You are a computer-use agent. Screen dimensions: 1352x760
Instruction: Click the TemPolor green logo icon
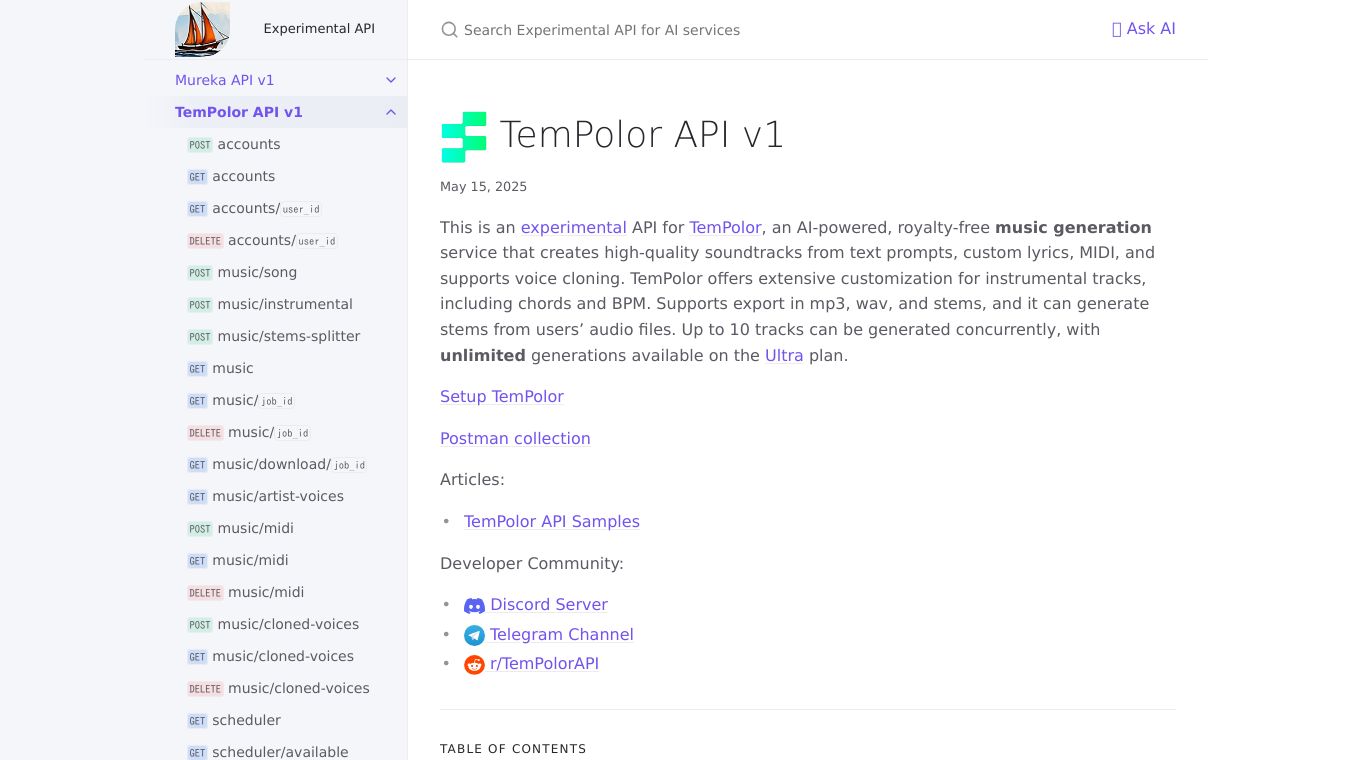coord(464,137)
